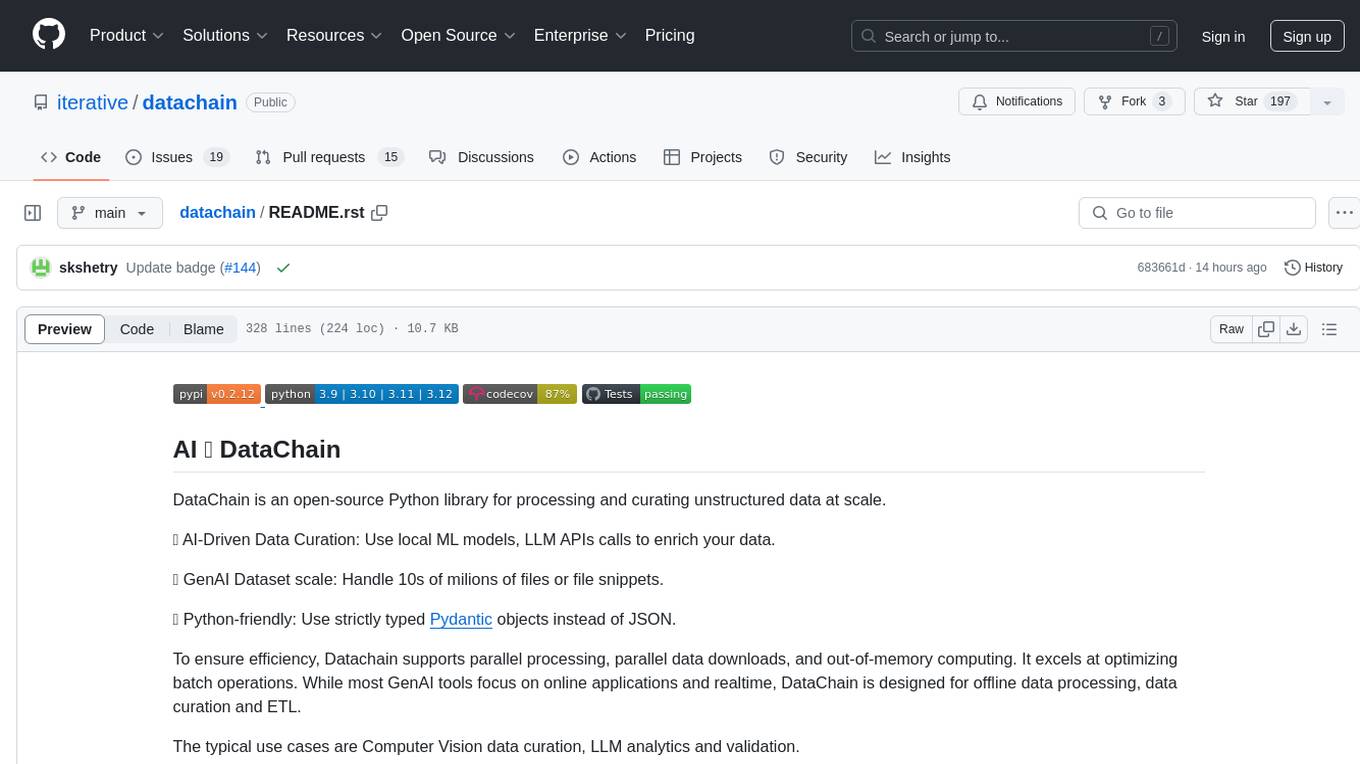This screenshot has width=1360, height=764.
Task: Expand the Open Source menu
Action: point(458,35)
